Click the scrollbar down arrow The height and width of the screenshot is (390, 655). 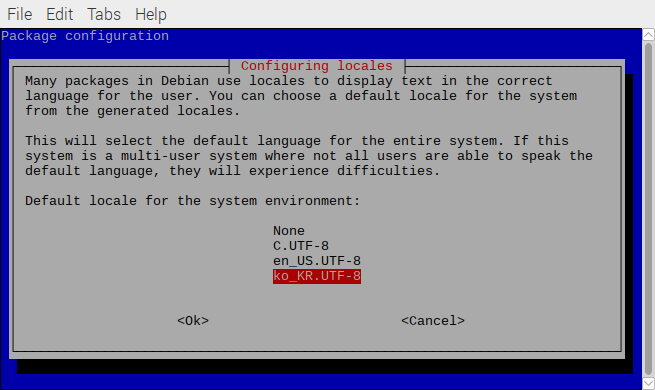pyautogui.click(x=648, y=383)
